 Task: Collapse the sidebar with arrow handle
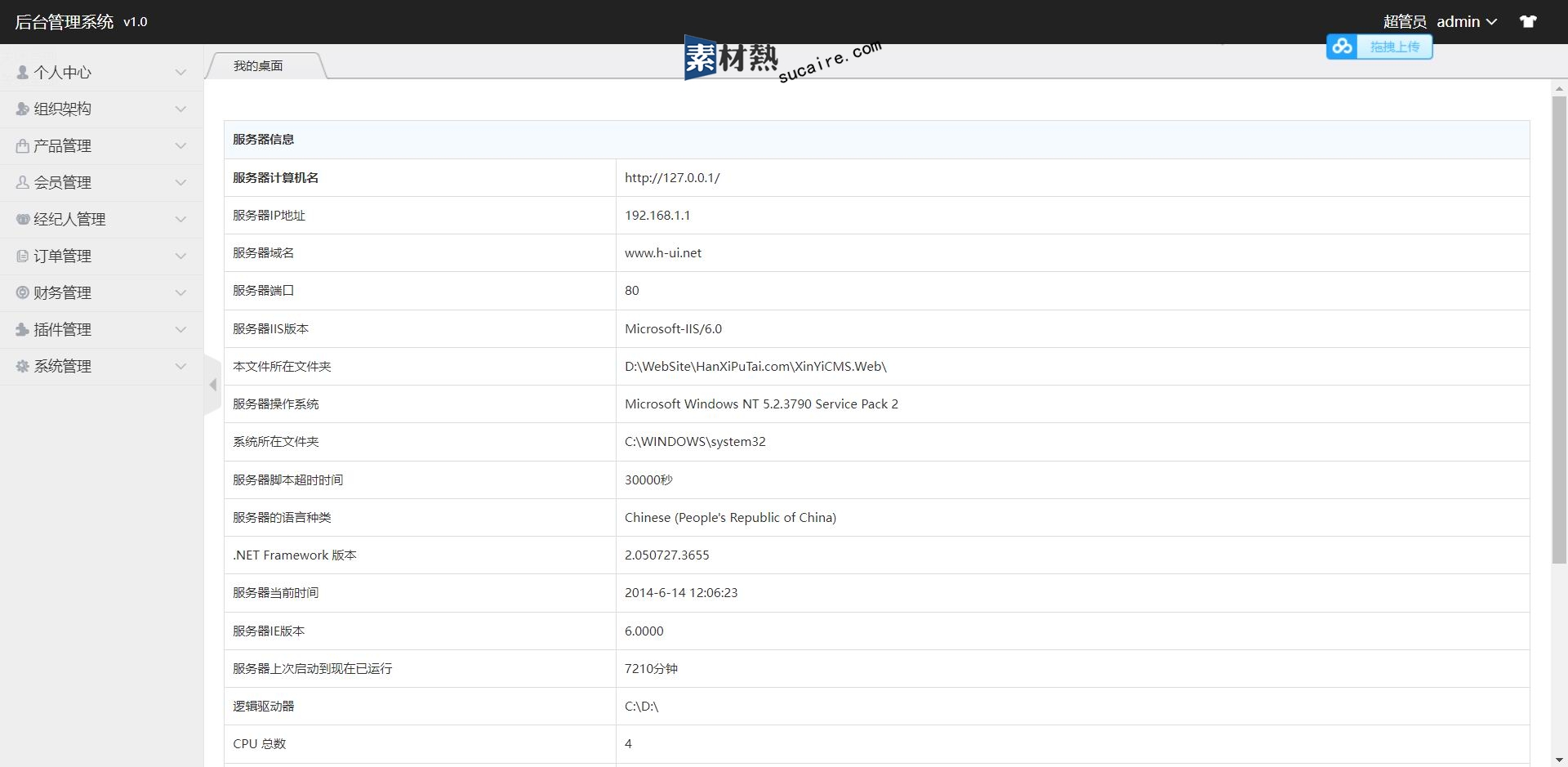pos(212,385)
